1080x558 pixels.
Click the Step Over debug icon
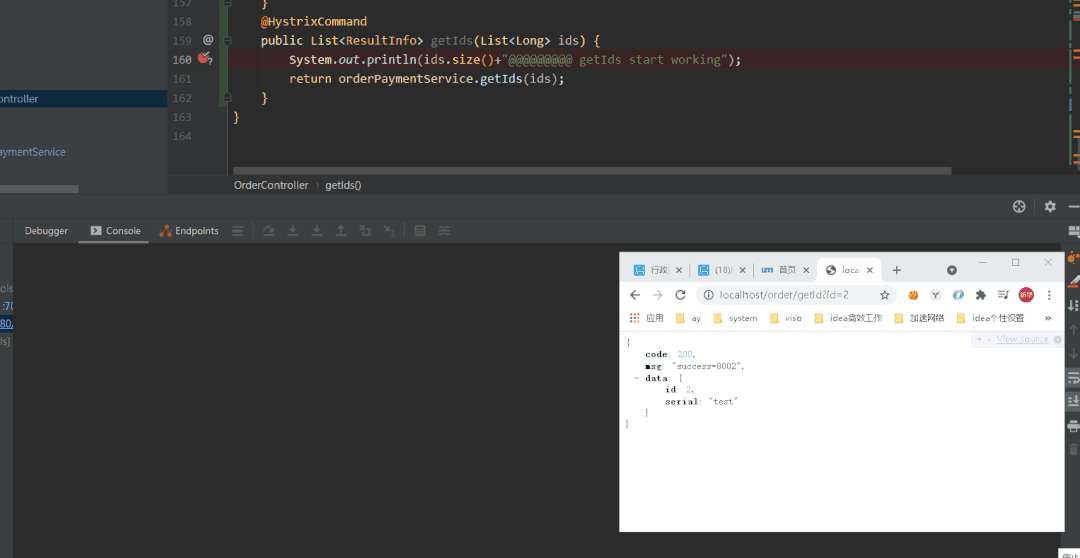[269, 231]
